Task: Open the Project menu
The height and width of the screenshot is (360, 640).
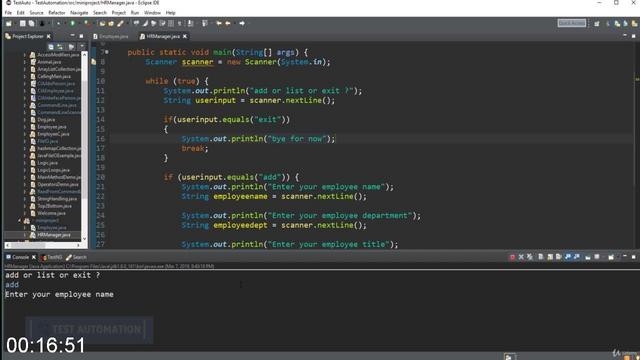Action: click(x=119, y=13)
